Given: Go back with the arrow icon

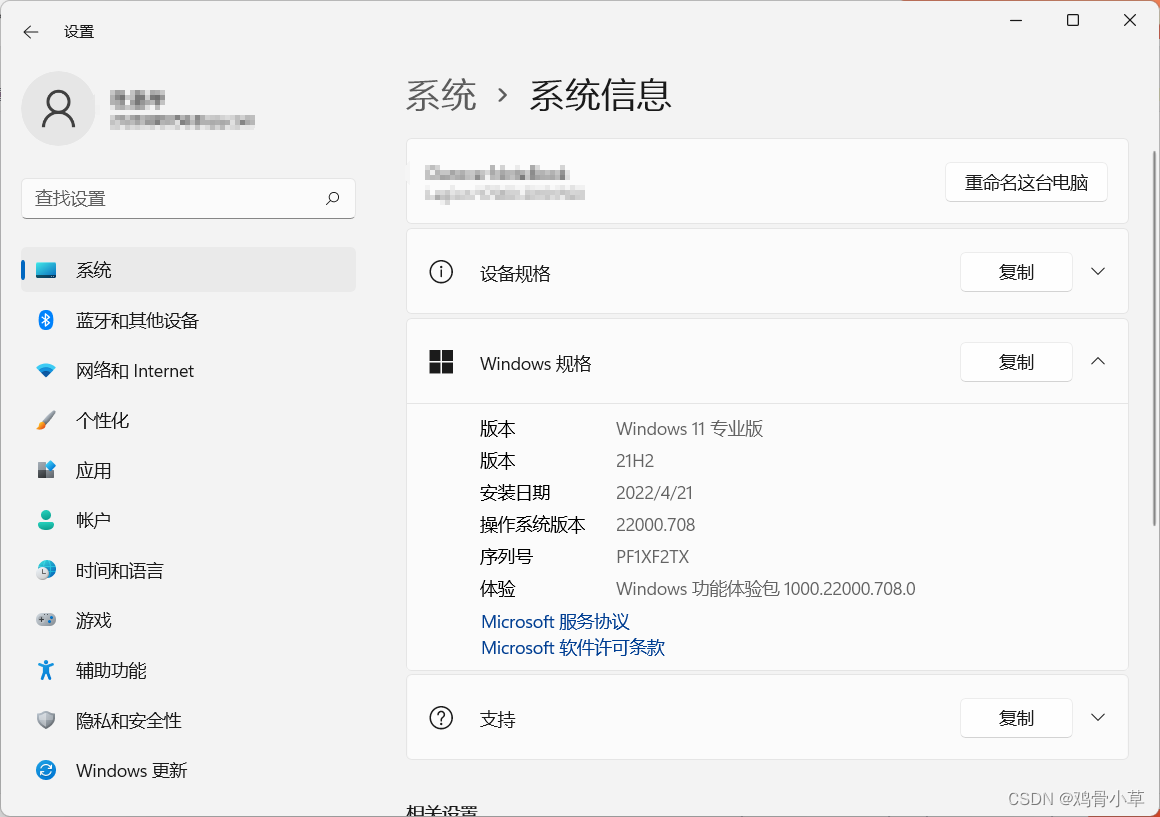Looking at the screenshot, I should click(x=30, y=32).
